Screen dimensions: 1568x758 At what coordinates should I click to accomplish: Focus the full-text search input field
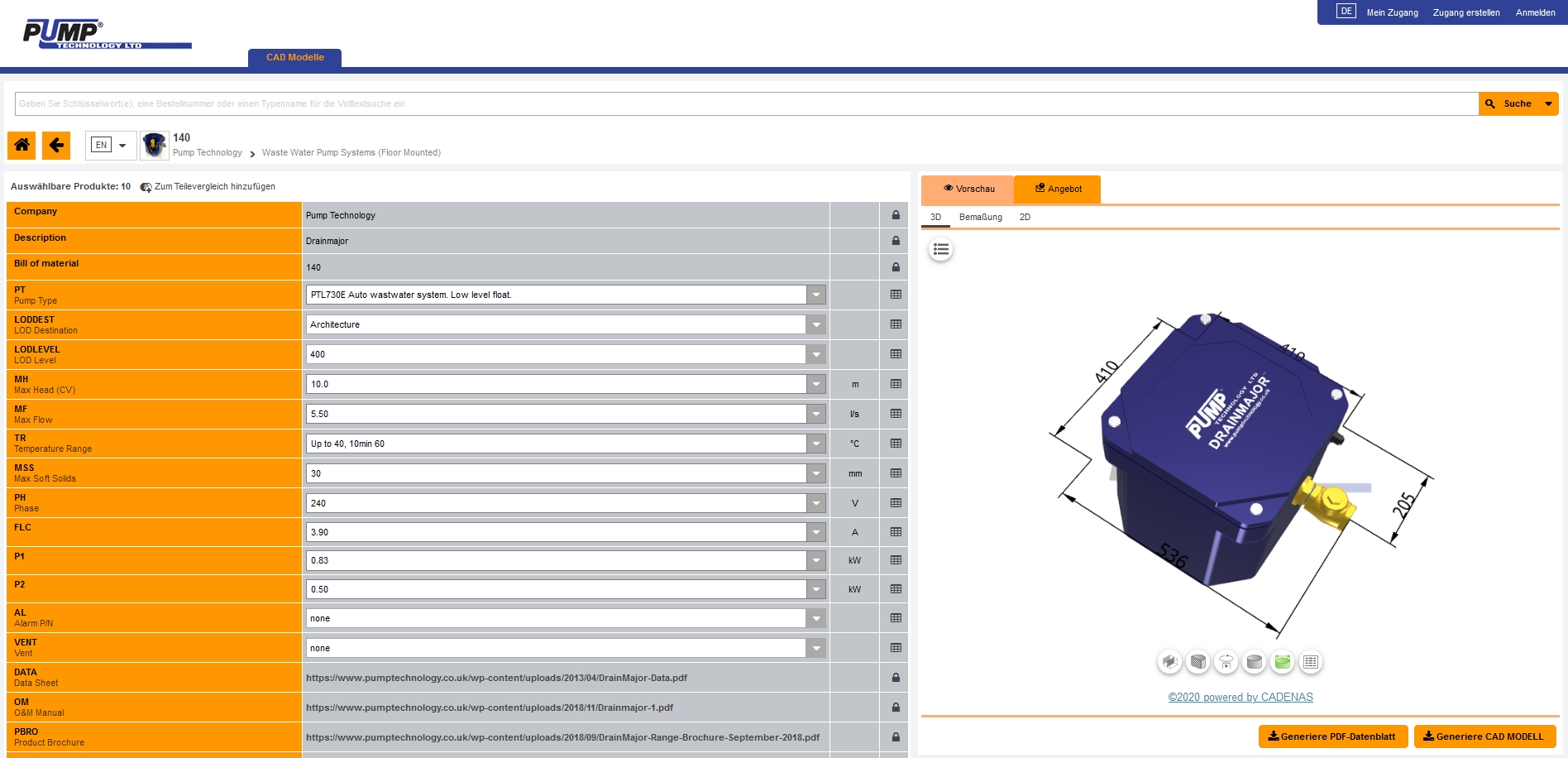[x=746, y=103]
